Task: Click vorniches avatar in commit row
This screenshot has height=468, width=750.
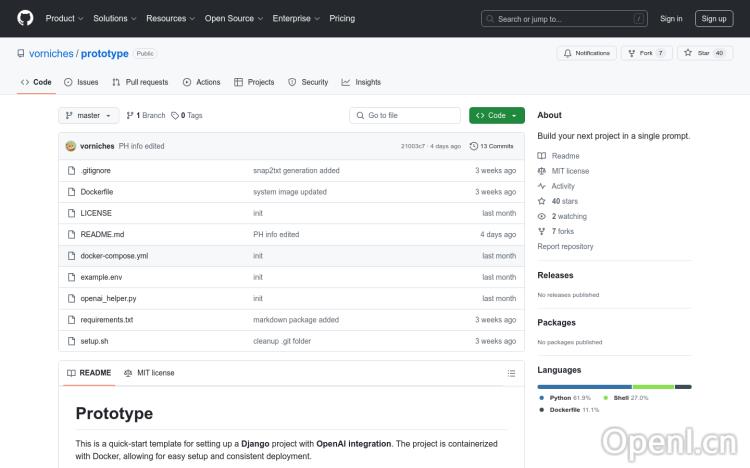Action: [71, 146]
